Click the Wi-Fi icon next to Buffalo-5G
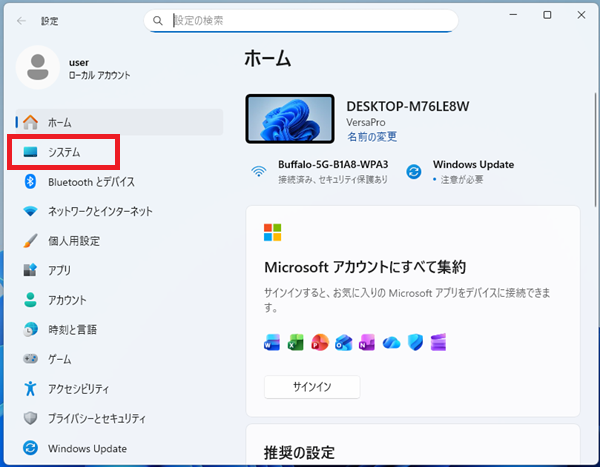600x467 pixels. pos(259,171)
